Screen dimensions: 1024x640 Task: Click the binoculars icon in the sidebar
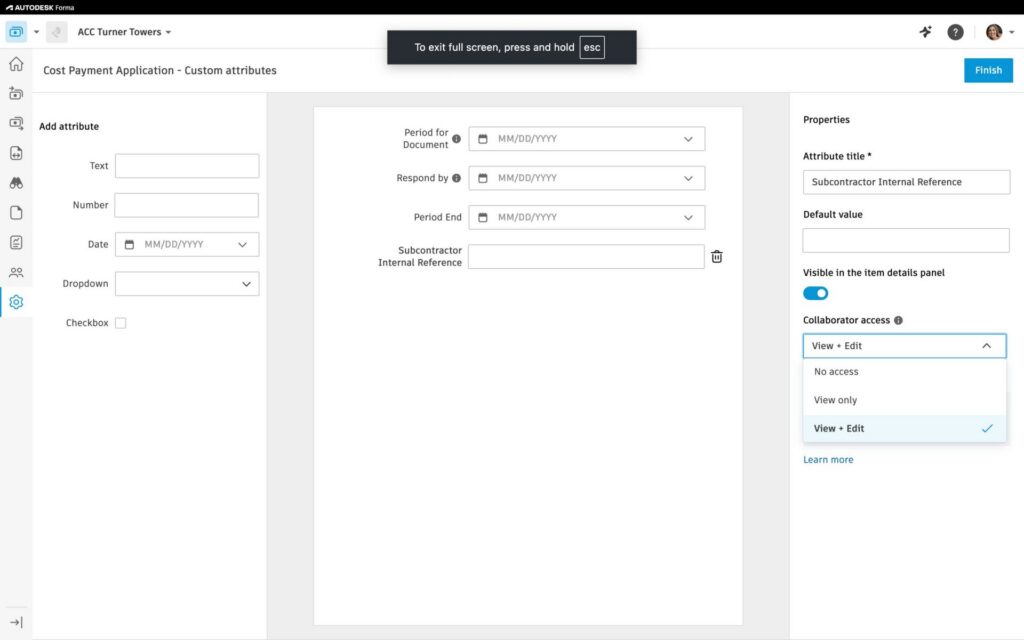tap(16, 183)
